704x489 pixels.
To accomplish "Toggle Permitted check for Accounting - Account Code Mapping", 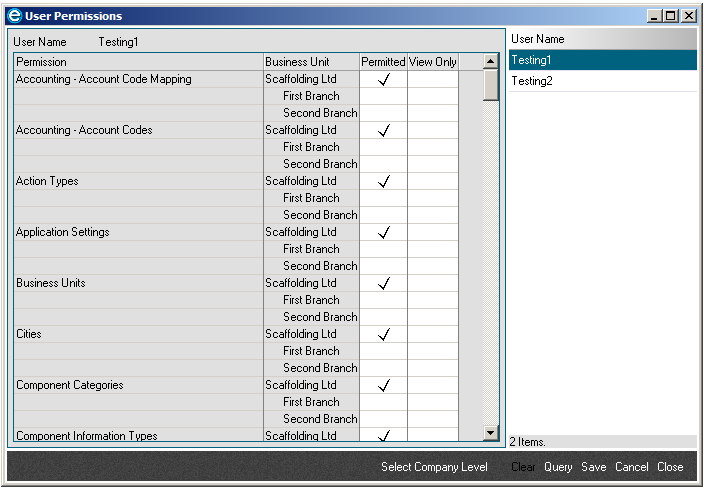I will [x=383, y=80].
